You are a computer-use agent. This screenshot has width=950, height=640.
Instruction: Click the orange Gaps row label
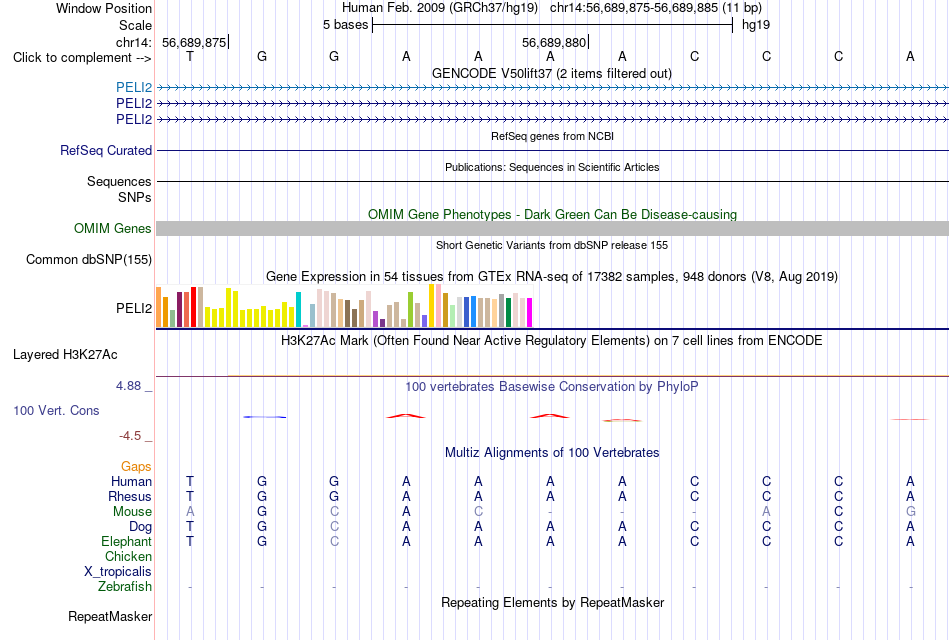click(136, 467)
